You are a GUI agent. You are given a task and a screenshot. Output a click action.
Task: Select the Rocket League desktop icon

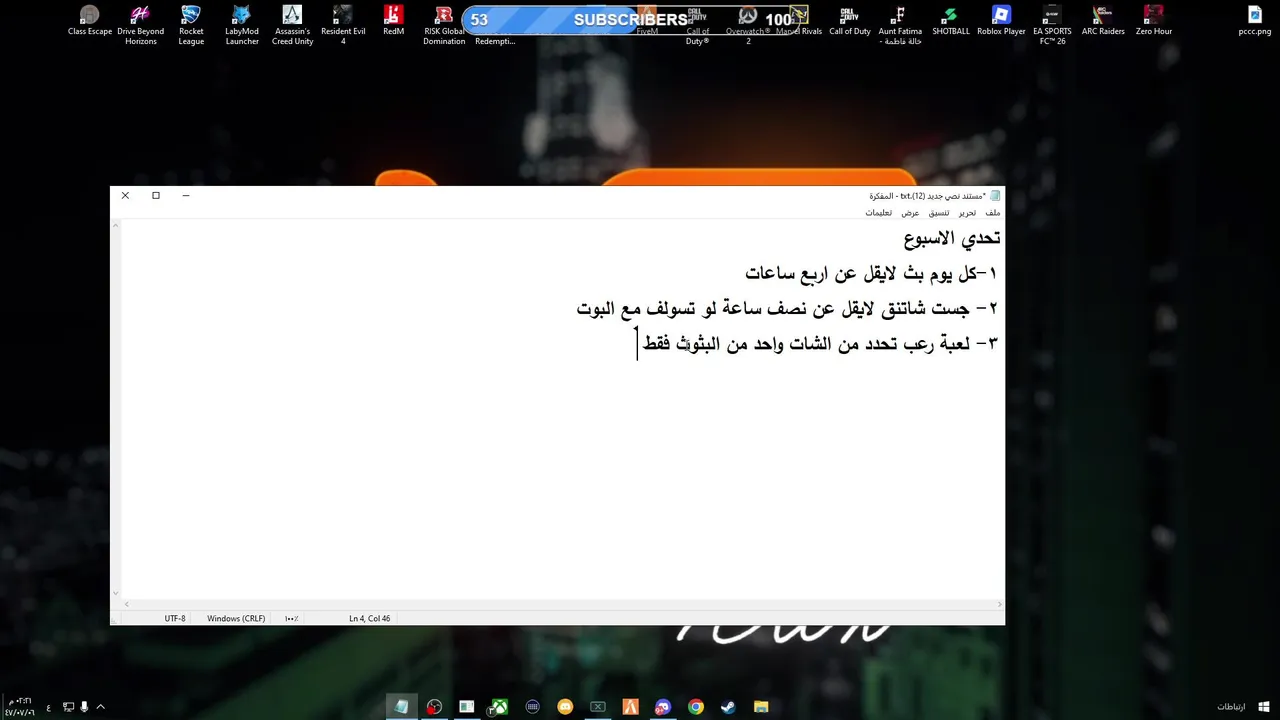point(191,25)
